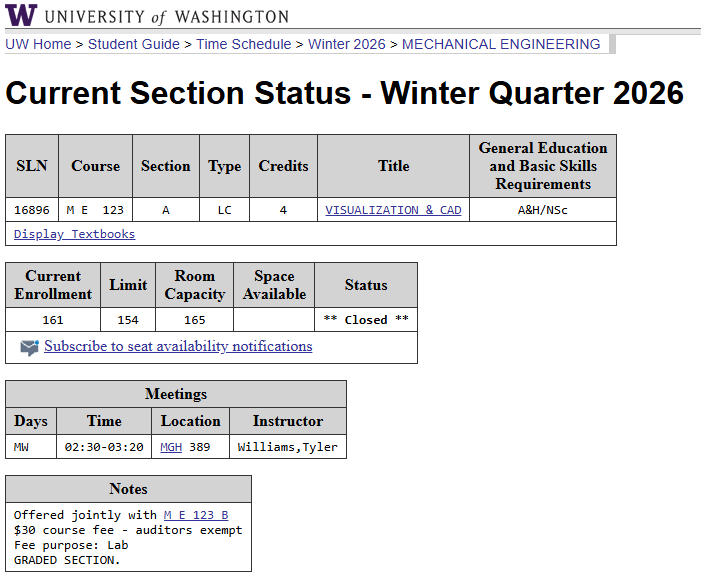Image resolution: width=701 pixels, height=576 pixels.
Task: Open the UW Home breadcrumb link
Action: pyautogui.click(x=38, y=44)
